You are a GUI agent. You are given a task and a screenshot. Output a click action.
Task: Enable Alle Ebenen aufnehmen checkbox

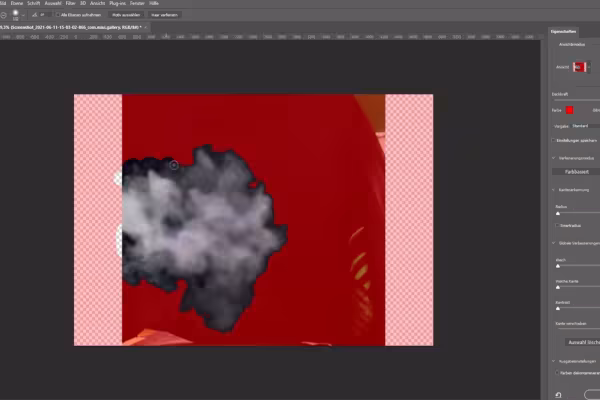[x=58, y=15]
